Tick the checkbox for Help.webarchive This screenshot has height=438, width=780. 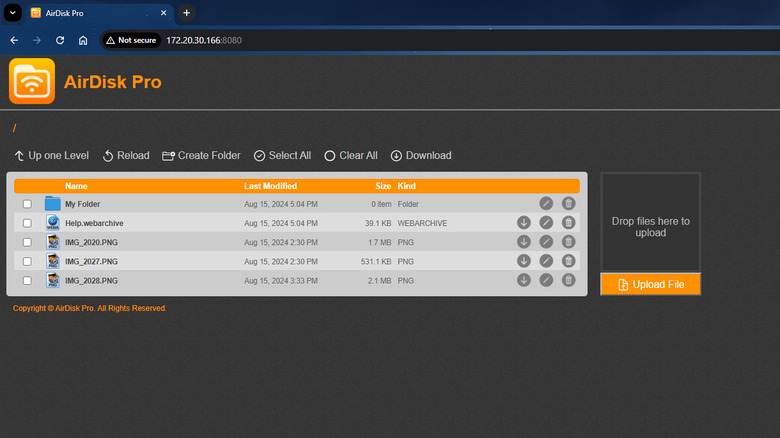coord(27,223)
